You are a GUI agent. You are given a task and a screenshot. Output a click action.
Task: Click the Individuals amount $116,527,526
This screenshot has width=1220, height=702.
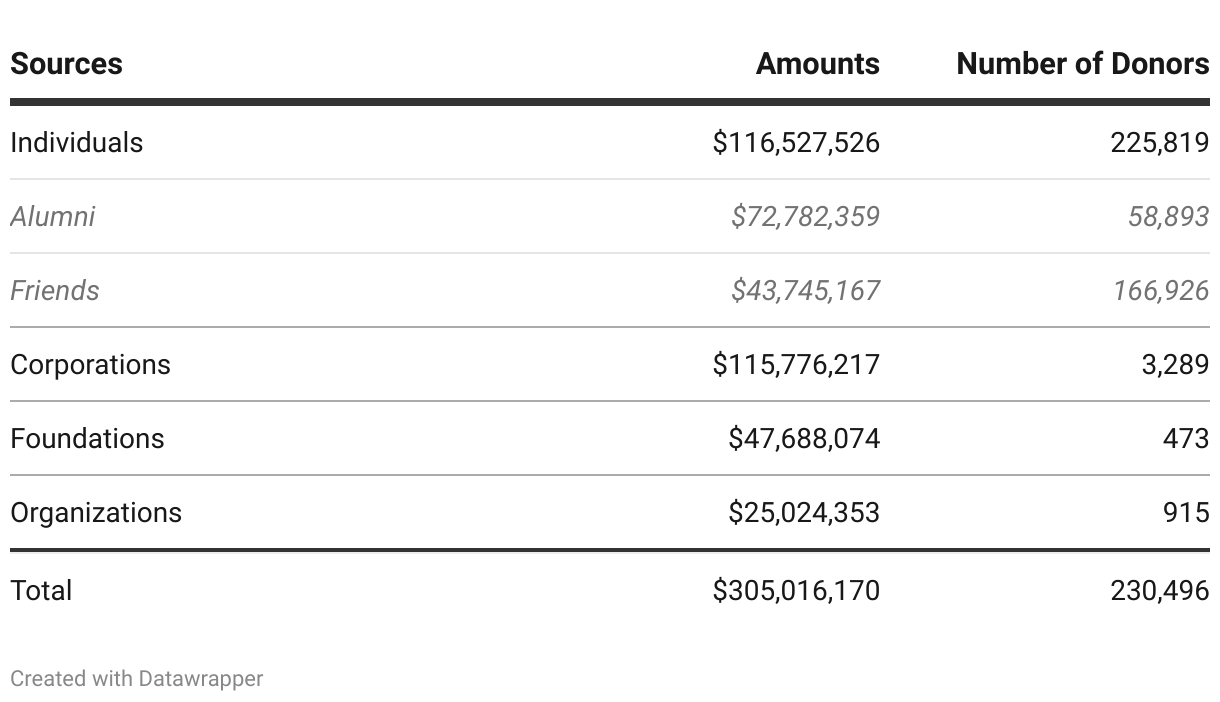click(x=796, y=142)
